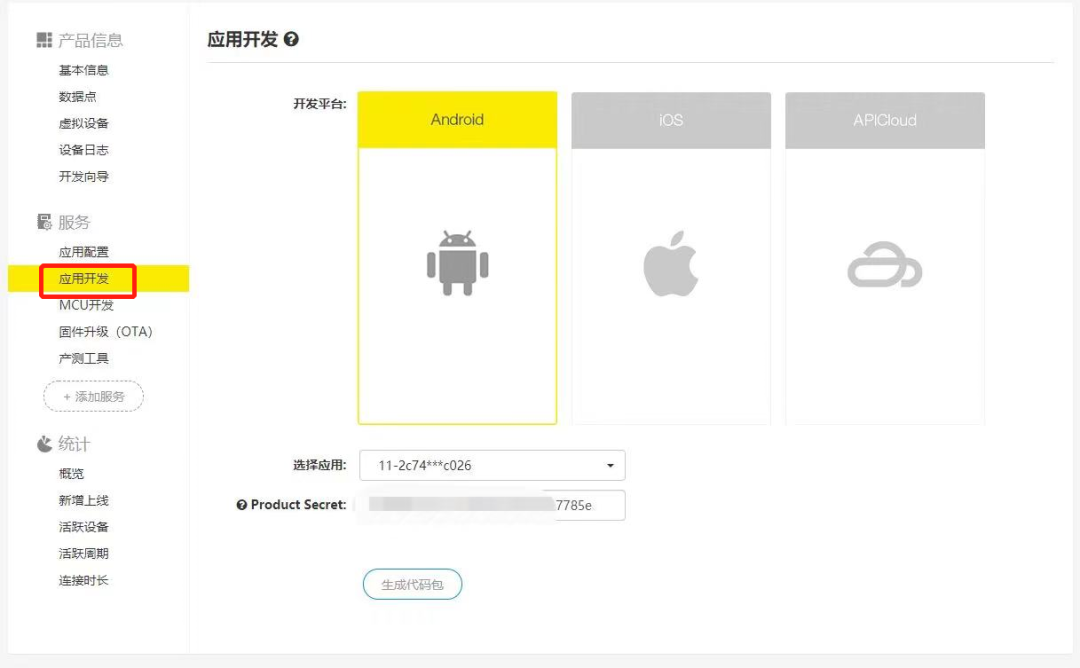The height and width of the screenshot is (668, 1080).
Task: Choose the iOS platform tab
Action: tap(671, 120)
